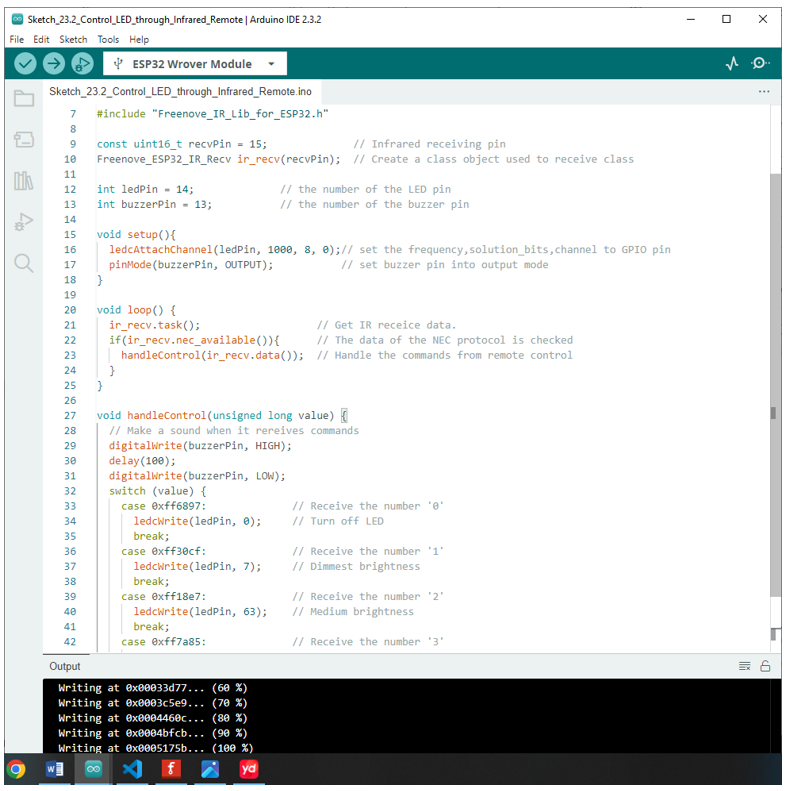Click the editor vertical scrollbar thumb

775,386
